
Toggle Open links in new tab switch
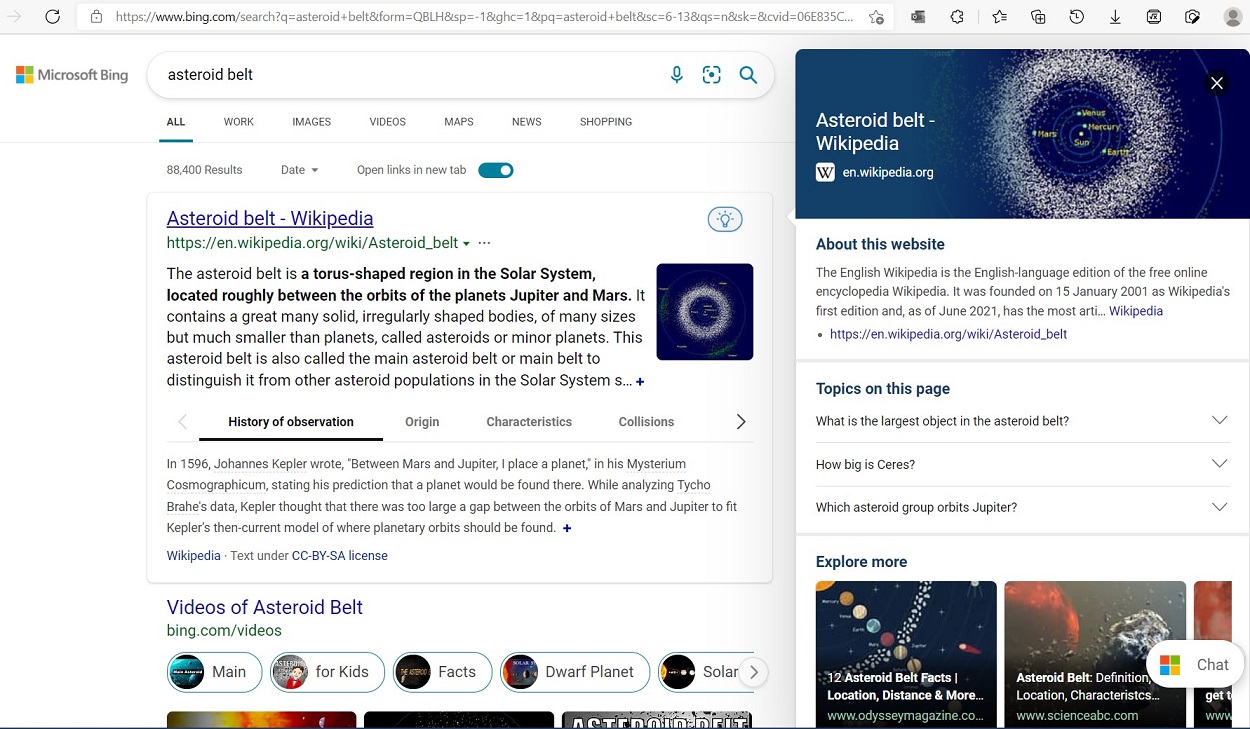496,170
